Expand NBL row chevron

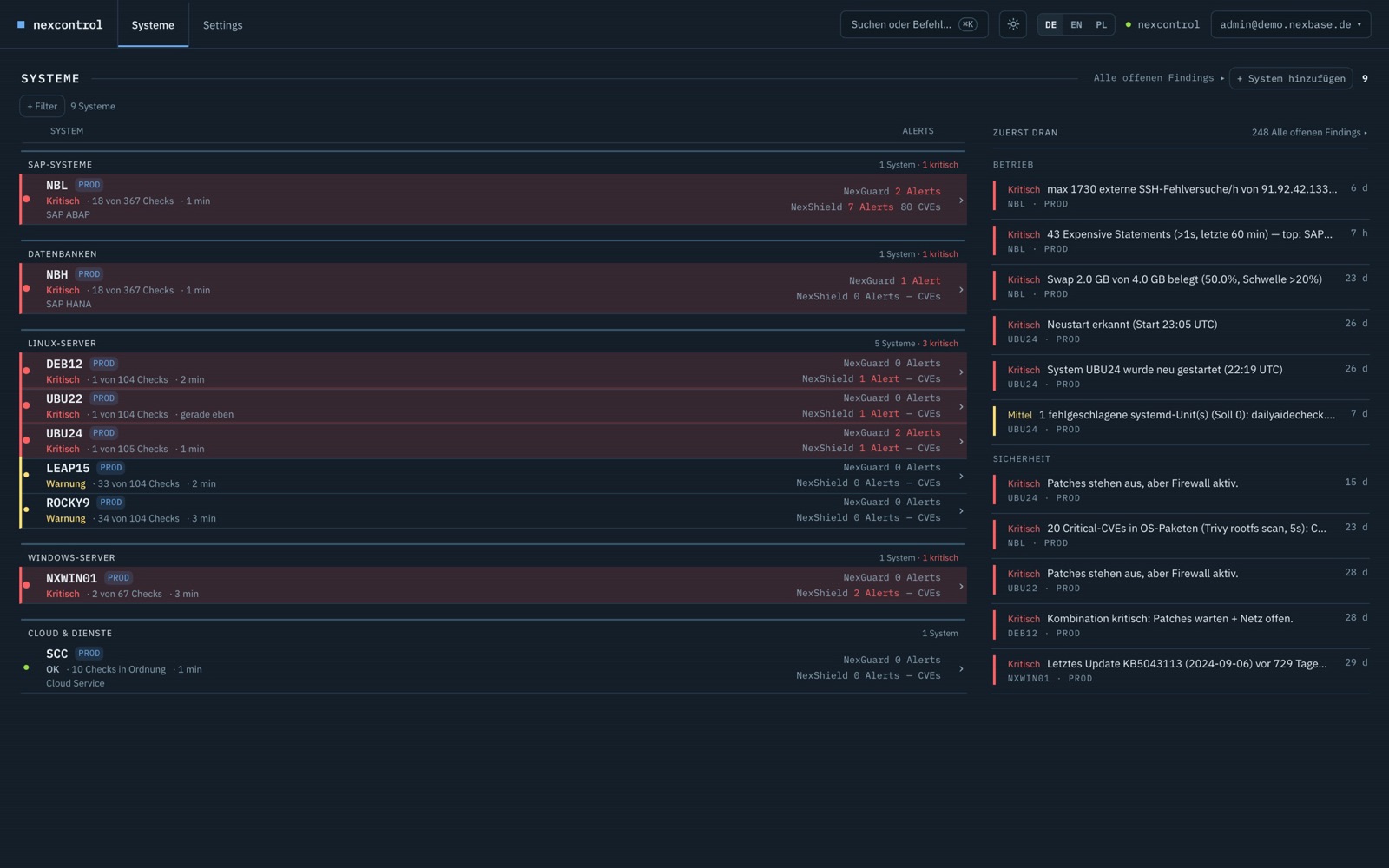pos(960,200)
